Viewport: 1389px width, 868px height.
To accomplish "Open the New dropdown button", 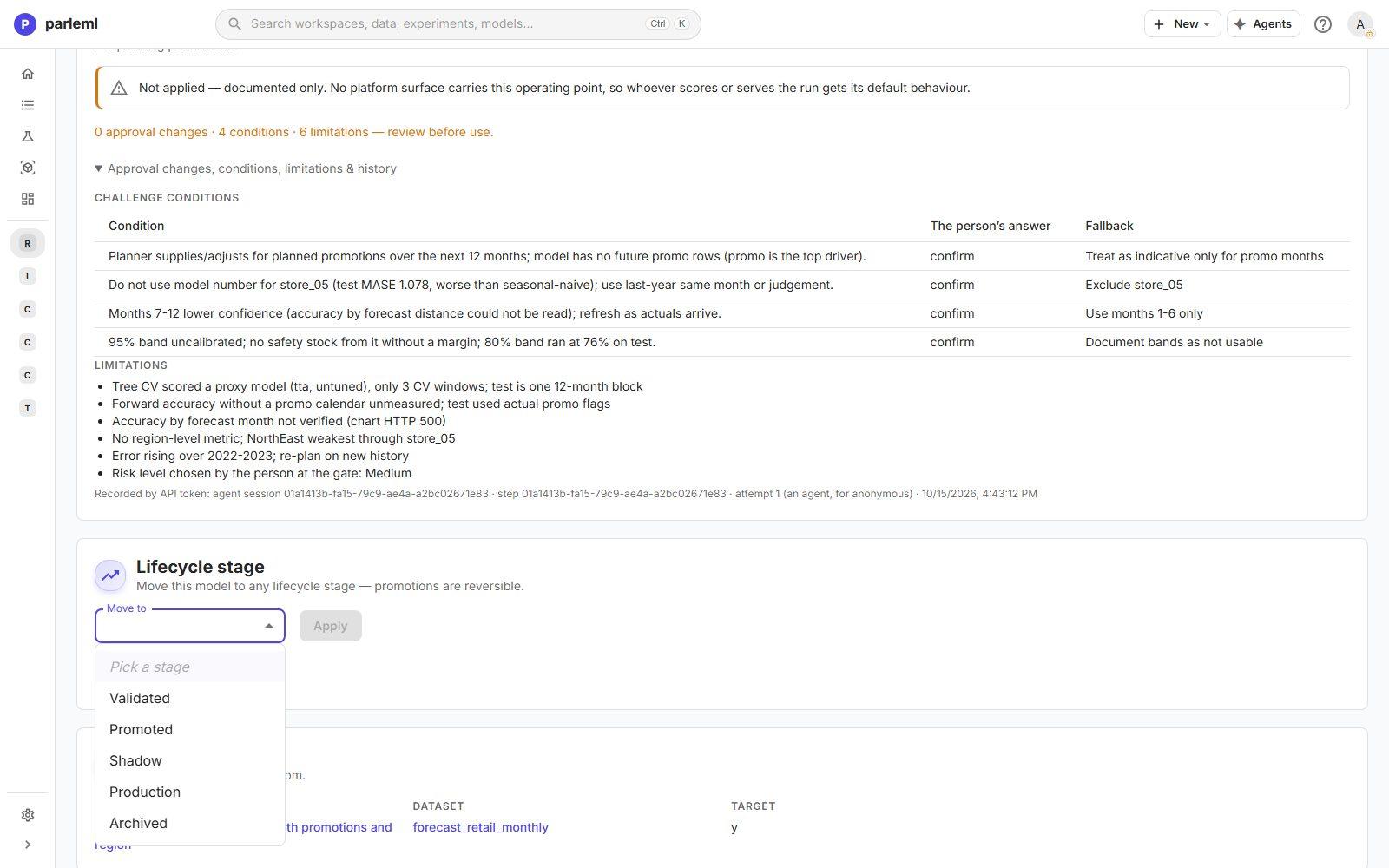I will 1182,24.
